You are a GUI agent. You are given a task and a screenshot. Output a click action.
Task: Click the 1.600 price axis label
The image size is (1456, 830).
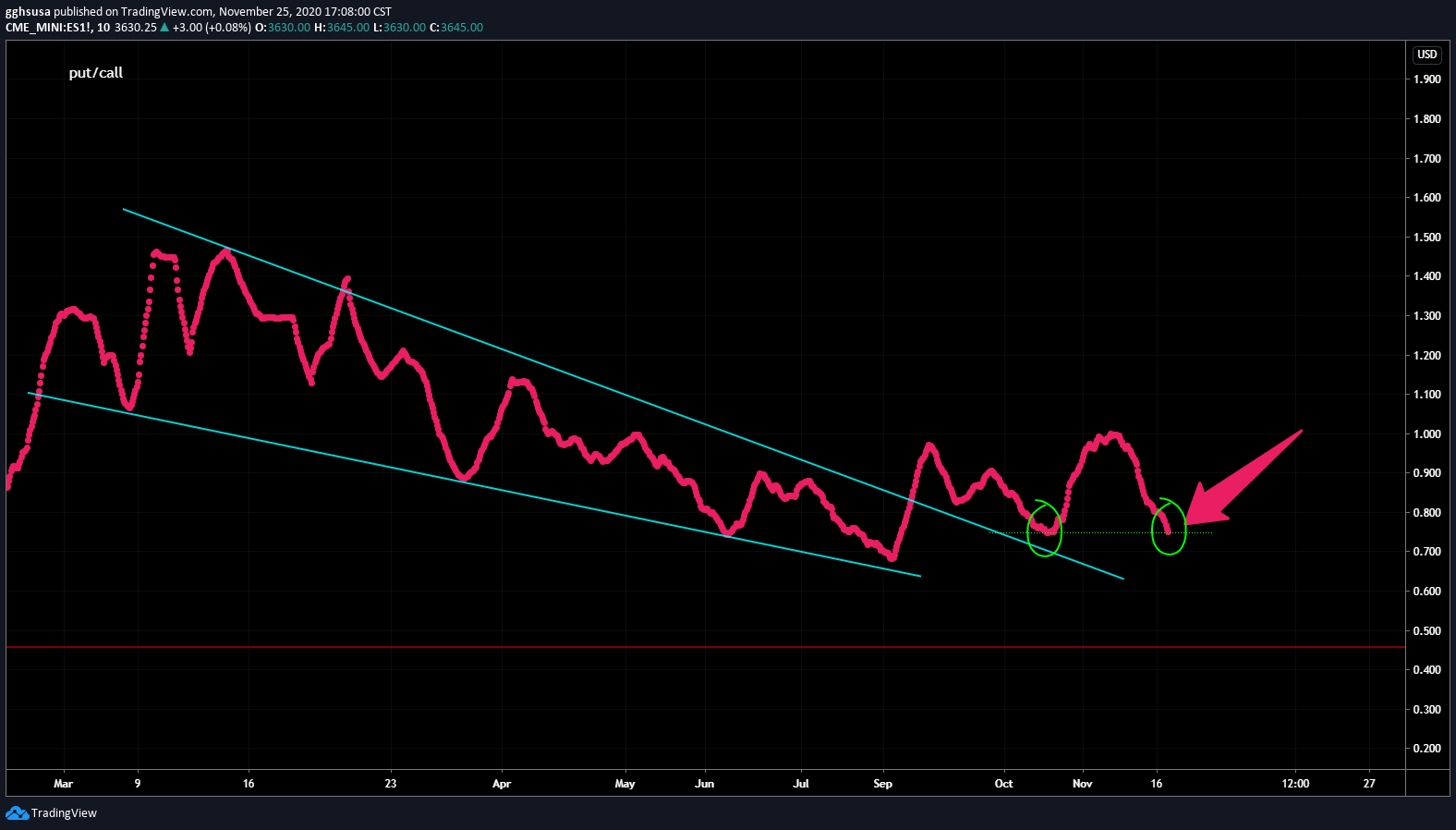point(1427,198)
